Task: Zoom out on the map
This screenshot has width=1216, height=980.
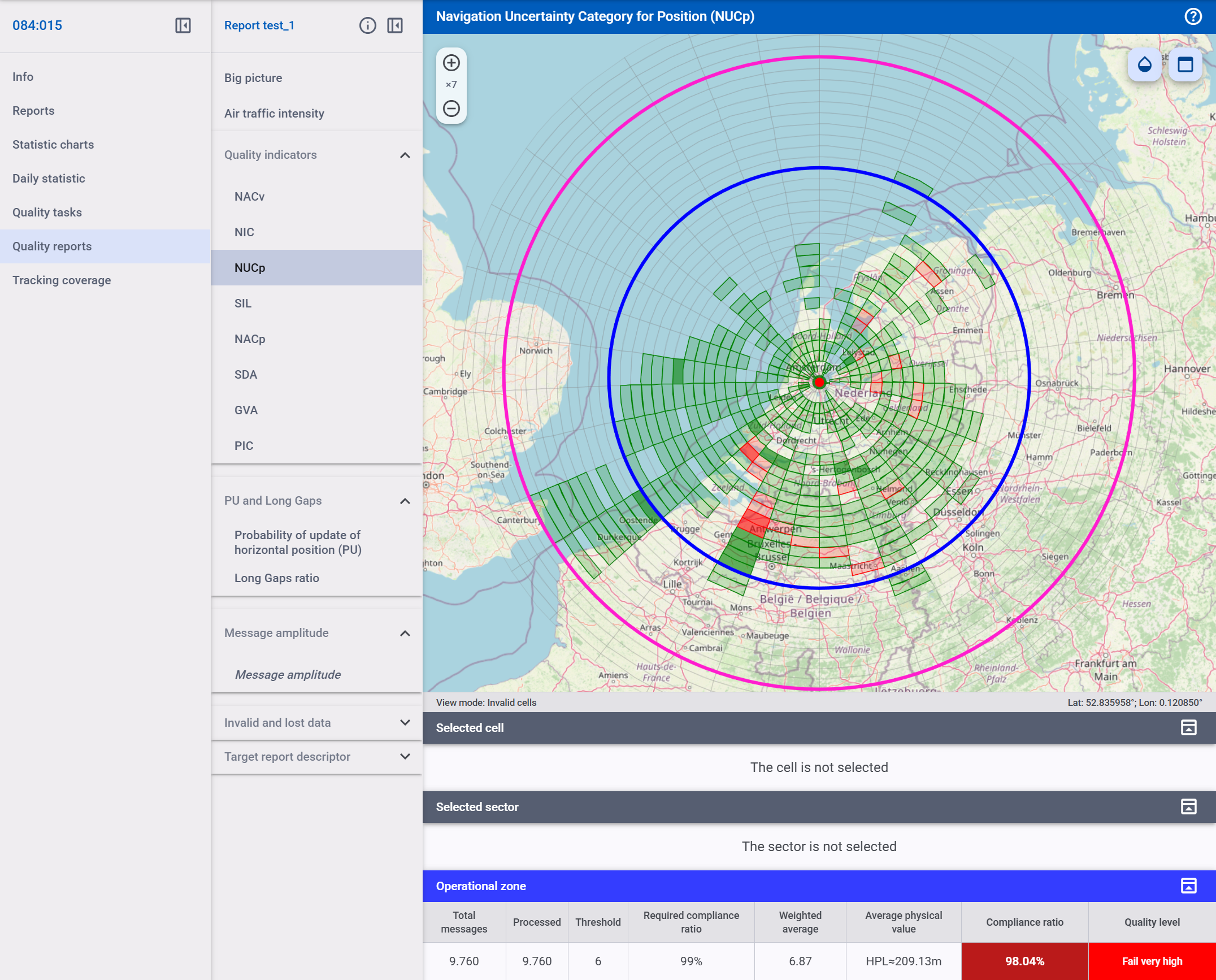Action: point(451,109)
